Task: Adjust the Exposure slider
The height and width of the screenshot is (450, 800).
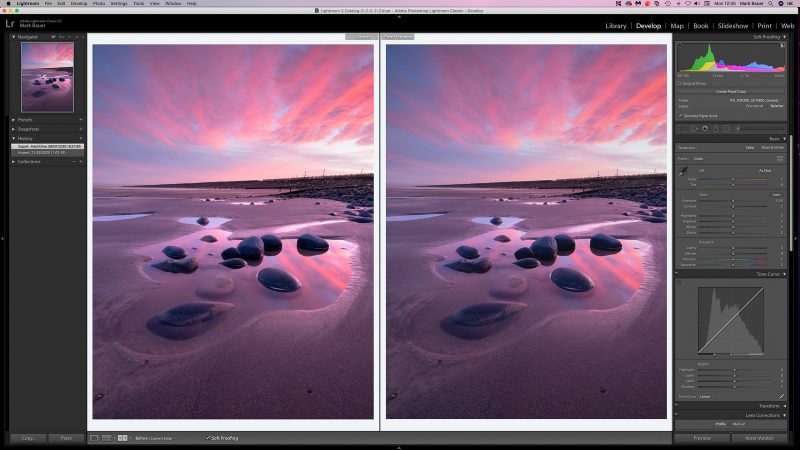Action: click(x=733, y=200)
